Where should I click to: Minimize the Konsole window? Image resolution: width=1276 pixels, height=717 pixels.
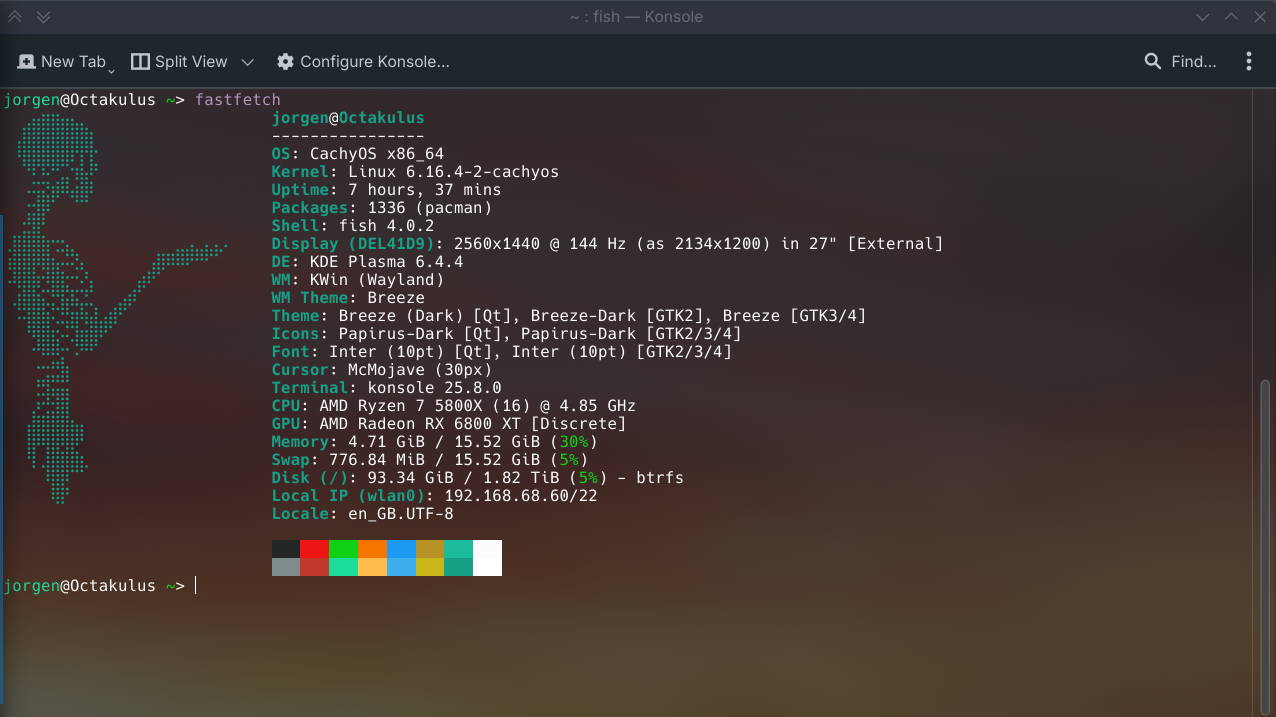point(1203,17)
